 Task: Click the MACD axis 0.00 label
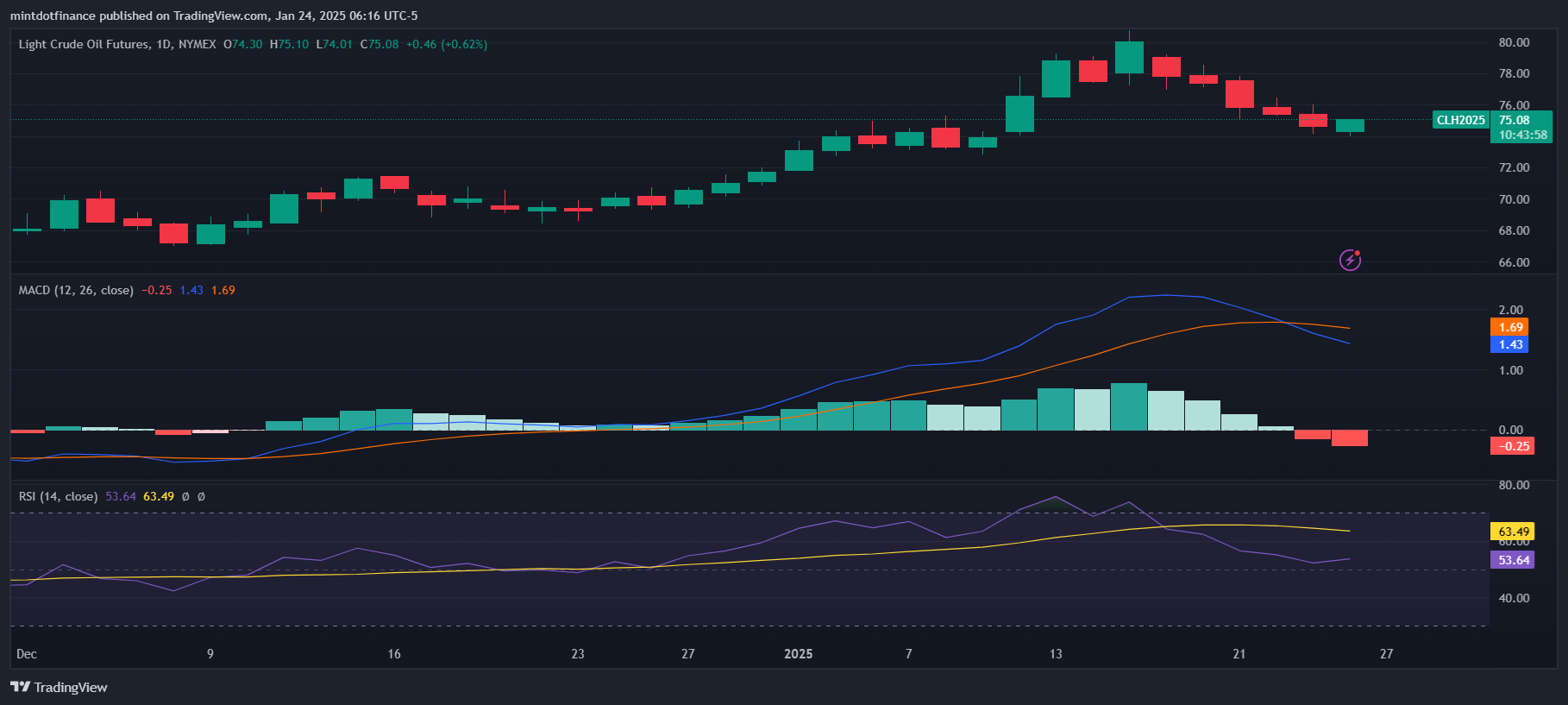tap(1511, 430)
